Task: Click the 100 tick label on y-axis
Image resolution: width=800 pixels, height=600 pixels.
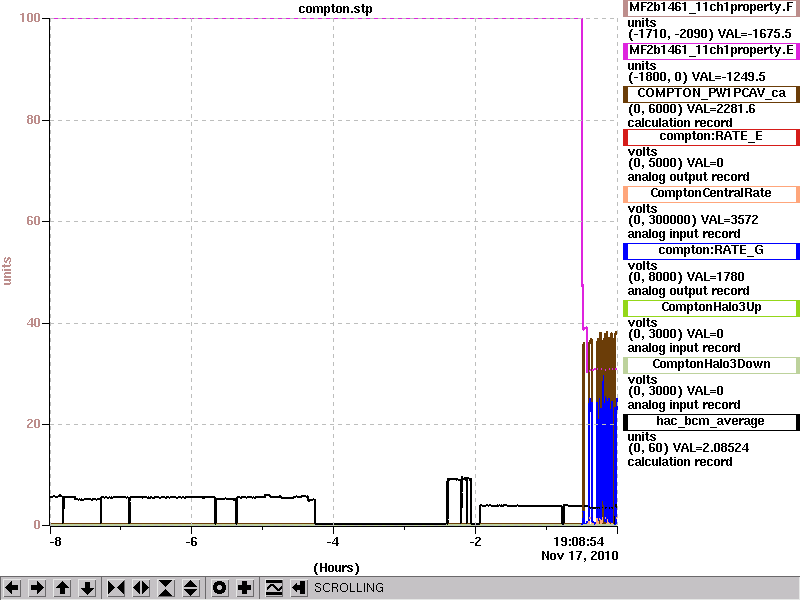Action: pyautogui.click(x=30, y=18)
